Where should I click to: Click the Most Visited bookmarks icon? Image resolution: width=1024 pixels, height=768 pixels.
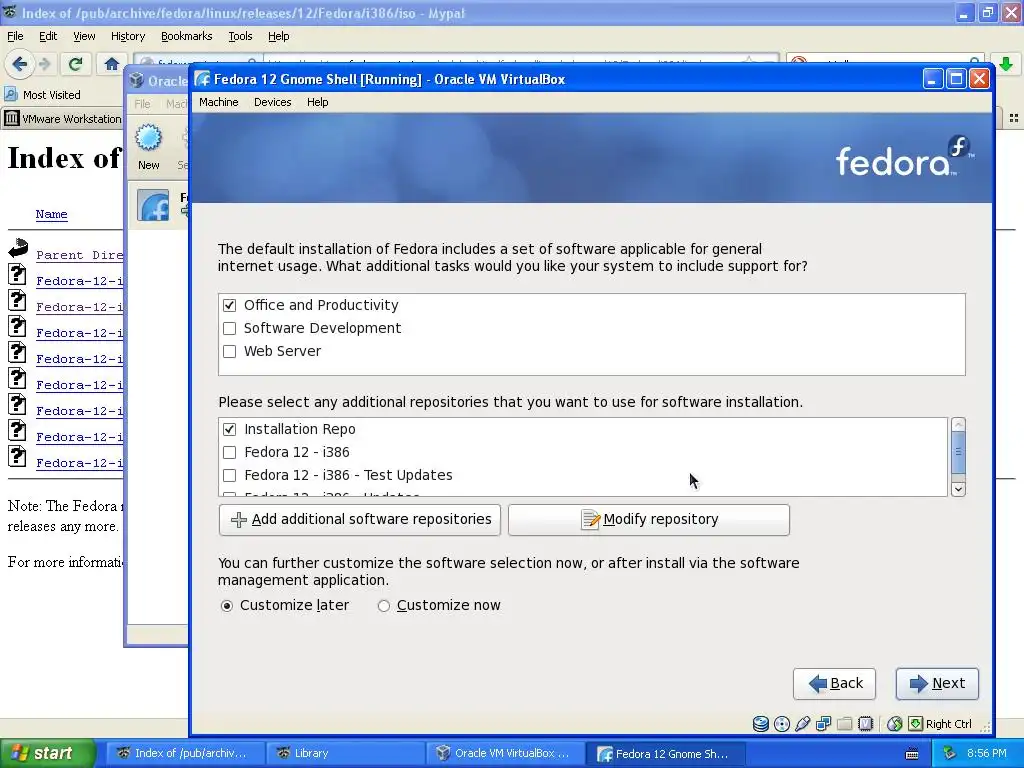point(10,95)
